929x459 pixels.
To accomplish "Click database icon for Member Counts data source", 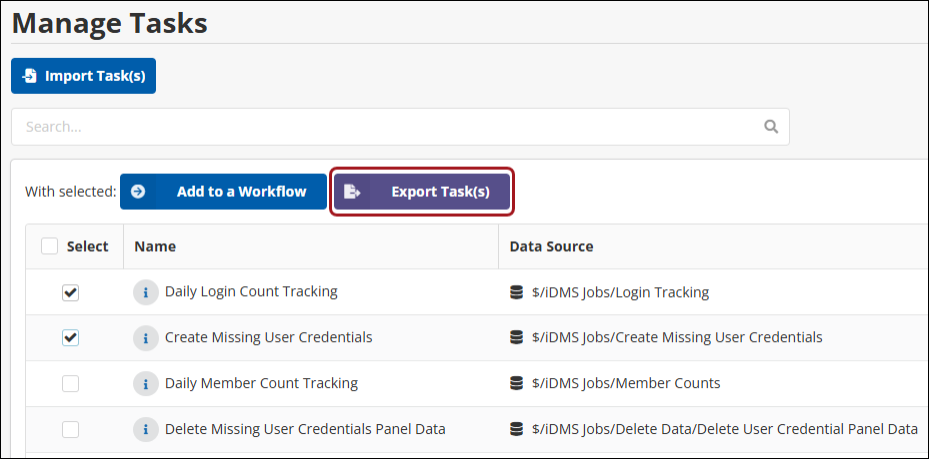I will pos(517,383).
